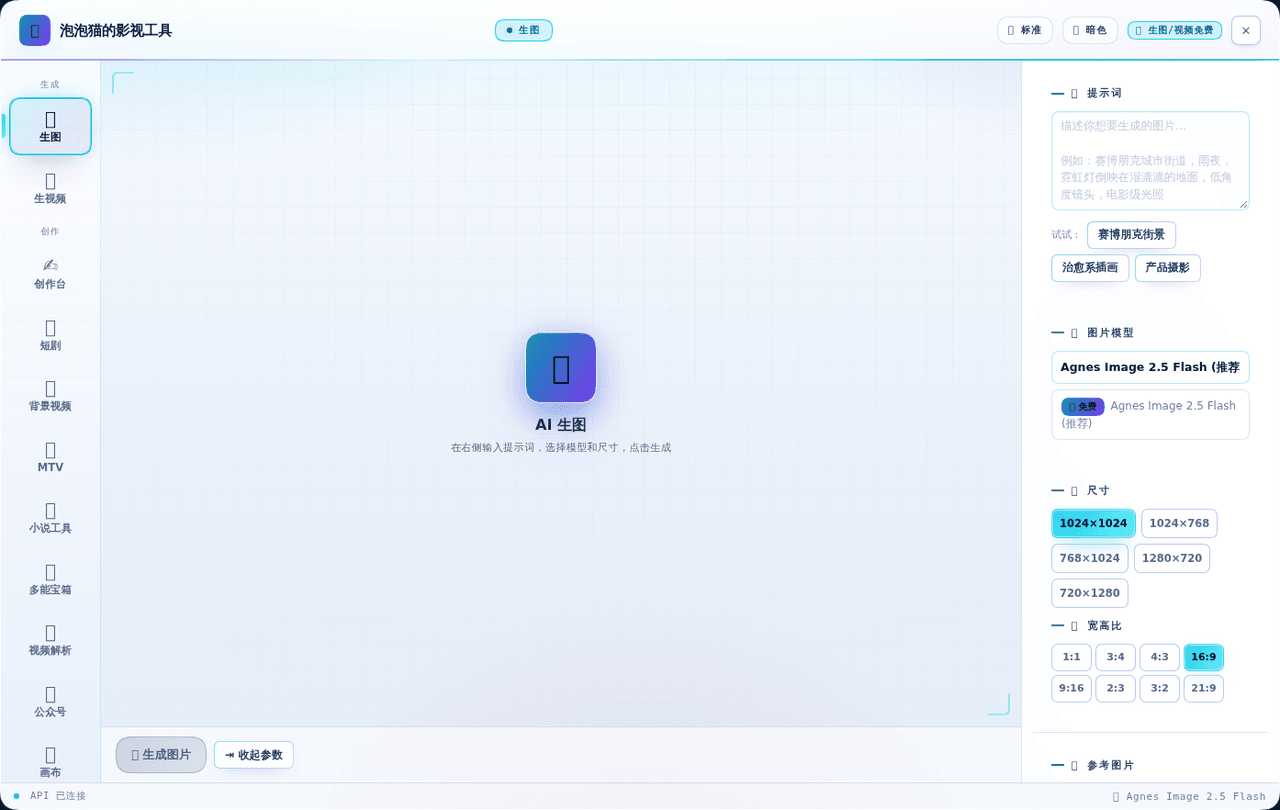
Task: Select the 3:2 aspect ratio
Action: pyautogui.click(x=1159, y=688)
